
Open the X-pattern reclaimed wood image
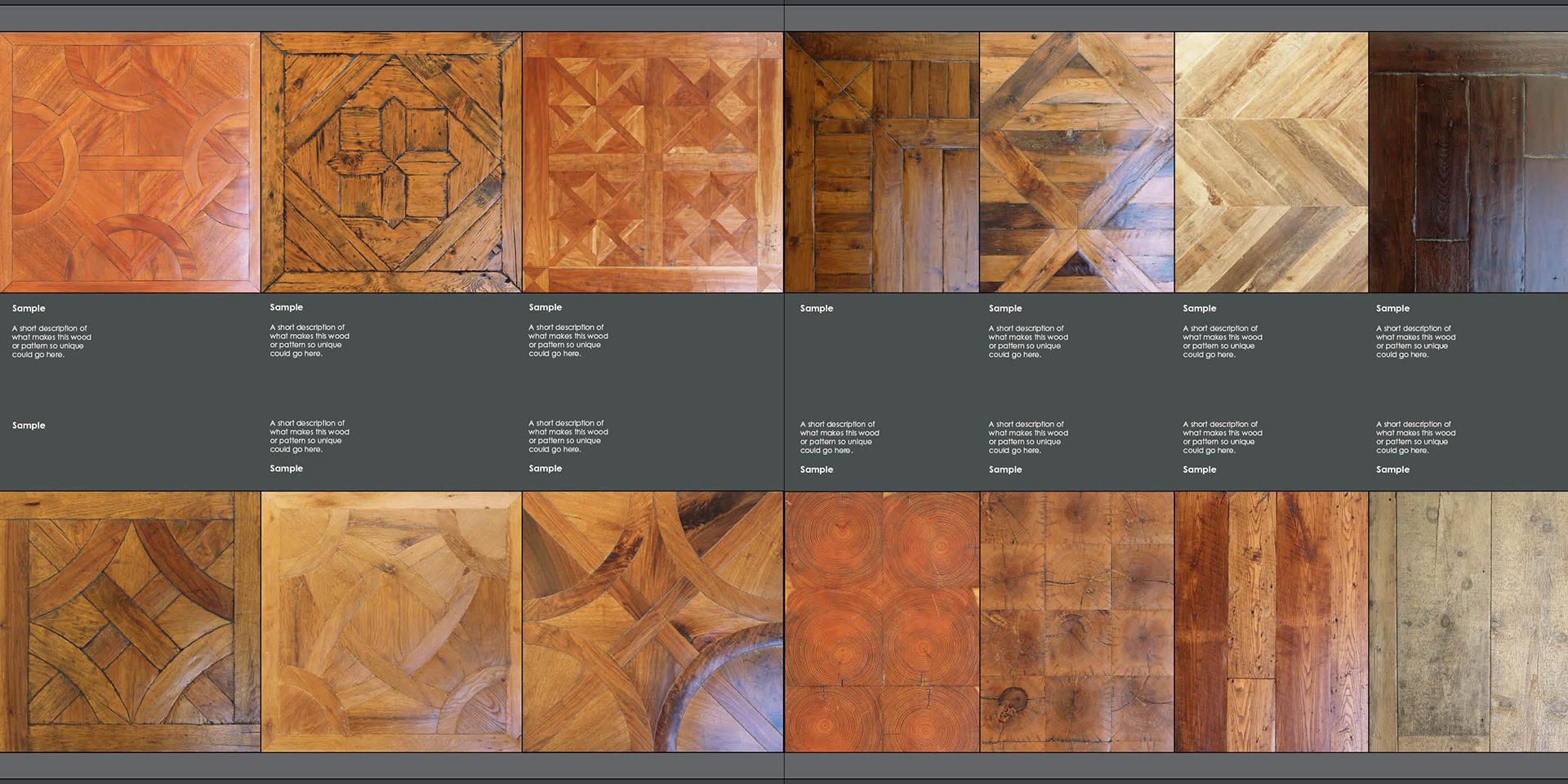(1076, 163)
